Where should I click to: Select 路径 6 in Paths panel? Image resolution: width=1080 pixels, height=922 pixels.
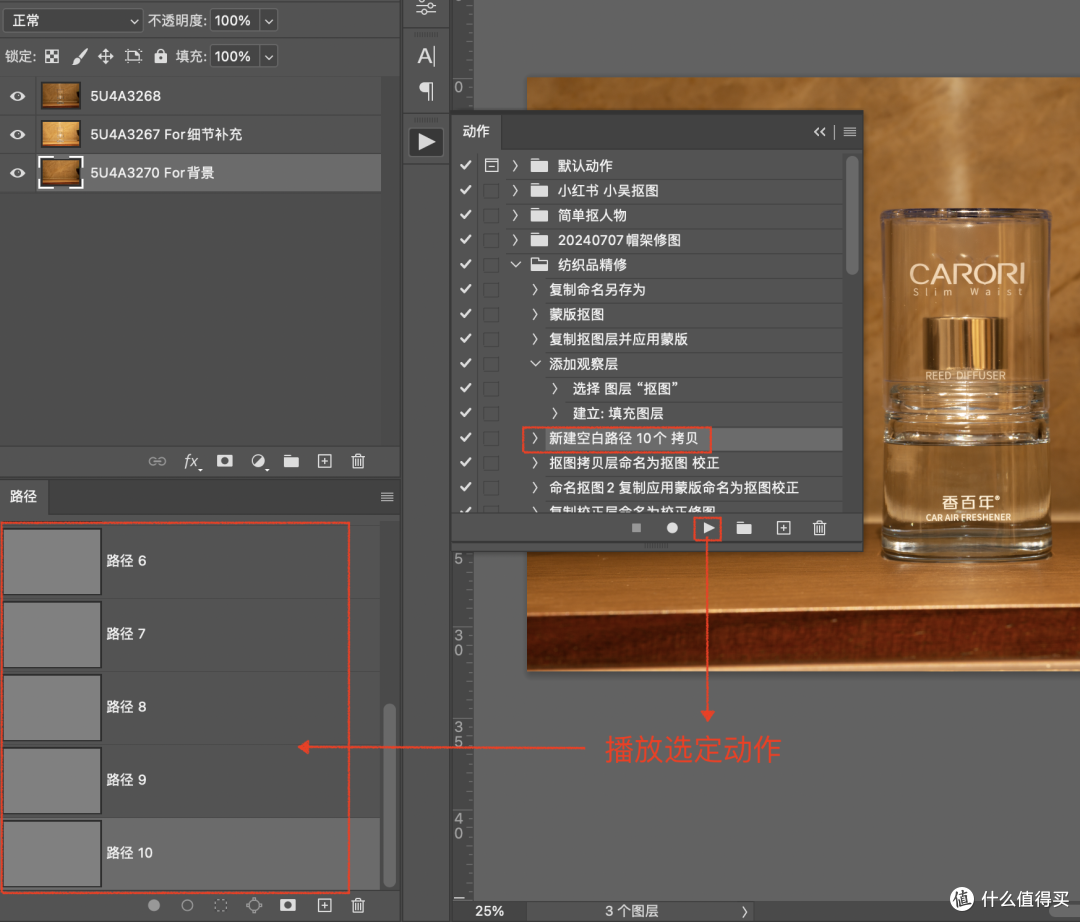tap(191, 561)
